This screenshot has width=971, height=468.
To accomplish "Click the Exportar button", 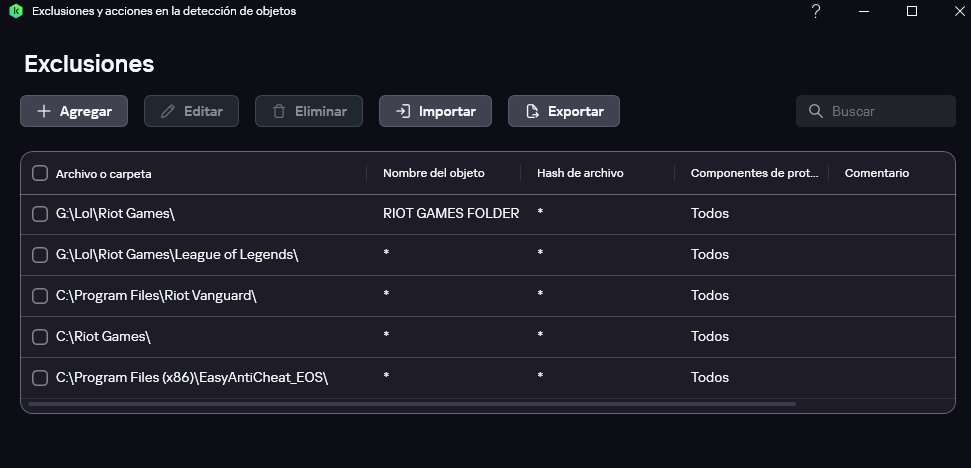I will [x=563, y=111].
